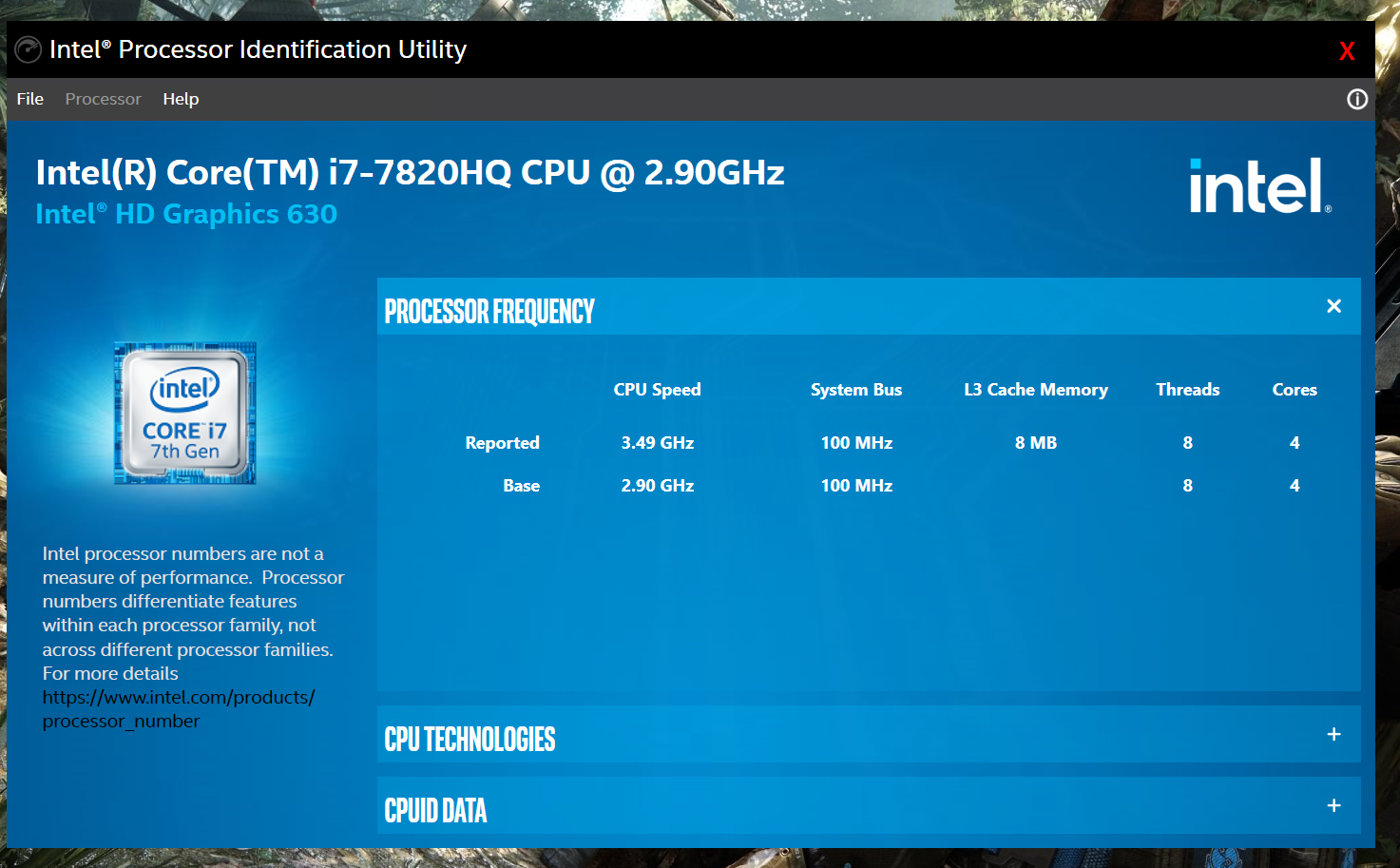Screen dimensions: 1400x868
Task: Open the Help menu
Action: coord(181,99)
